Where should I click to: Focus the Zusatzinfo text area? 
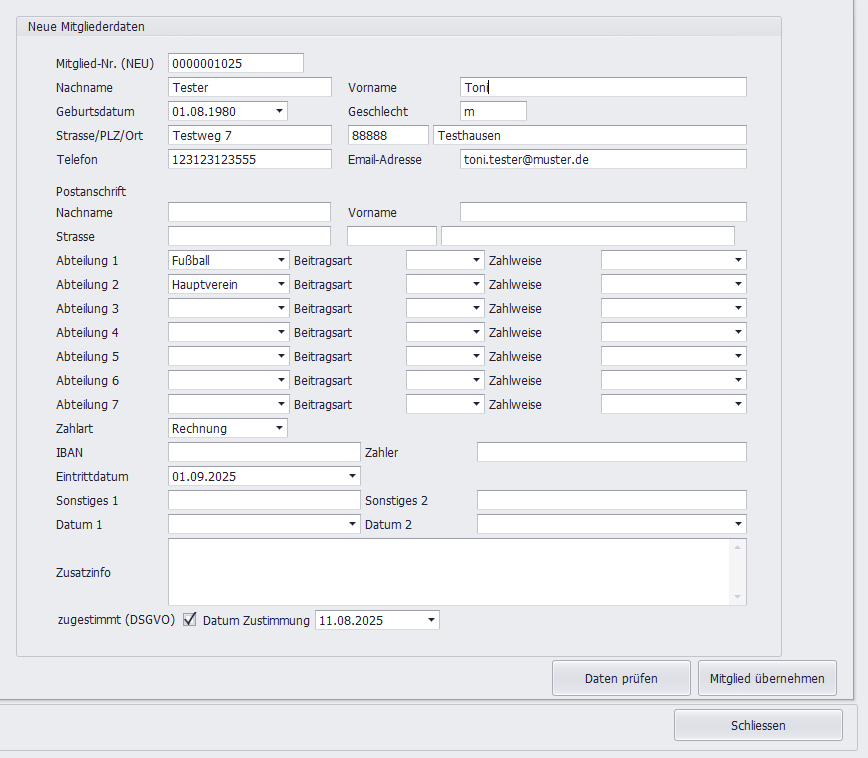pyautogui.click(x=450, y=572)
